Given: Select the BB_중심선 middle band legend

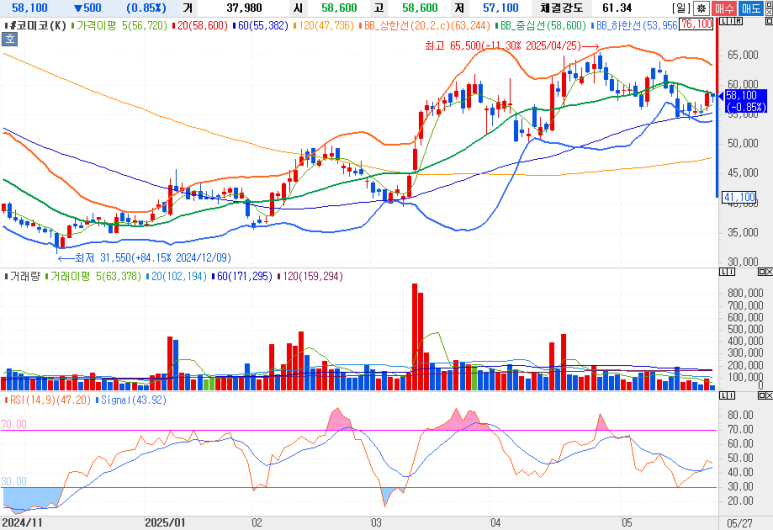Looking at the screenshot, I should [x=540, y=26].
